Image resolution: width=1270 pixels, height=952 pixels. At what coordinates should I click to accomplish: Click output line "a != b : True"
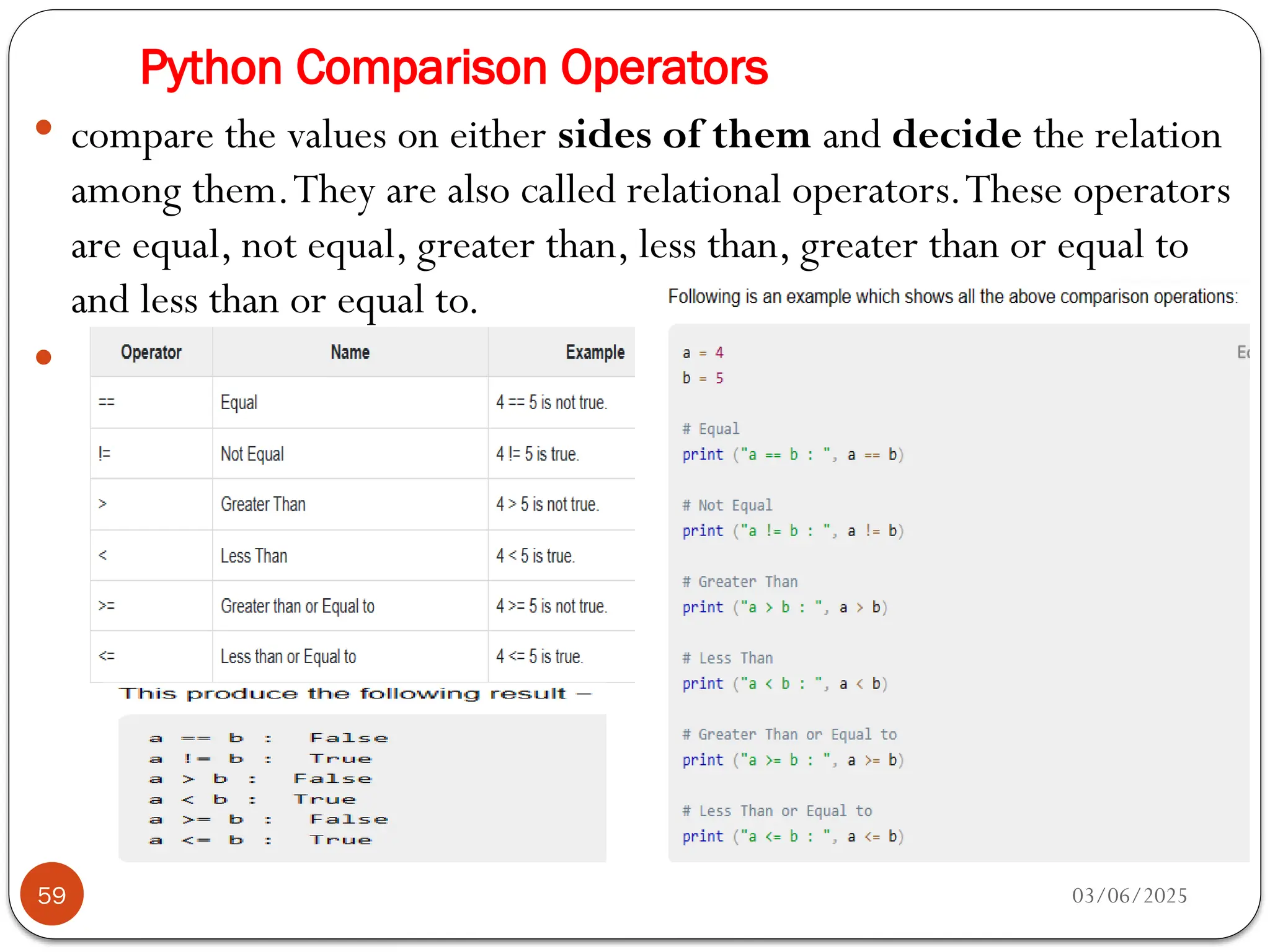260,759
